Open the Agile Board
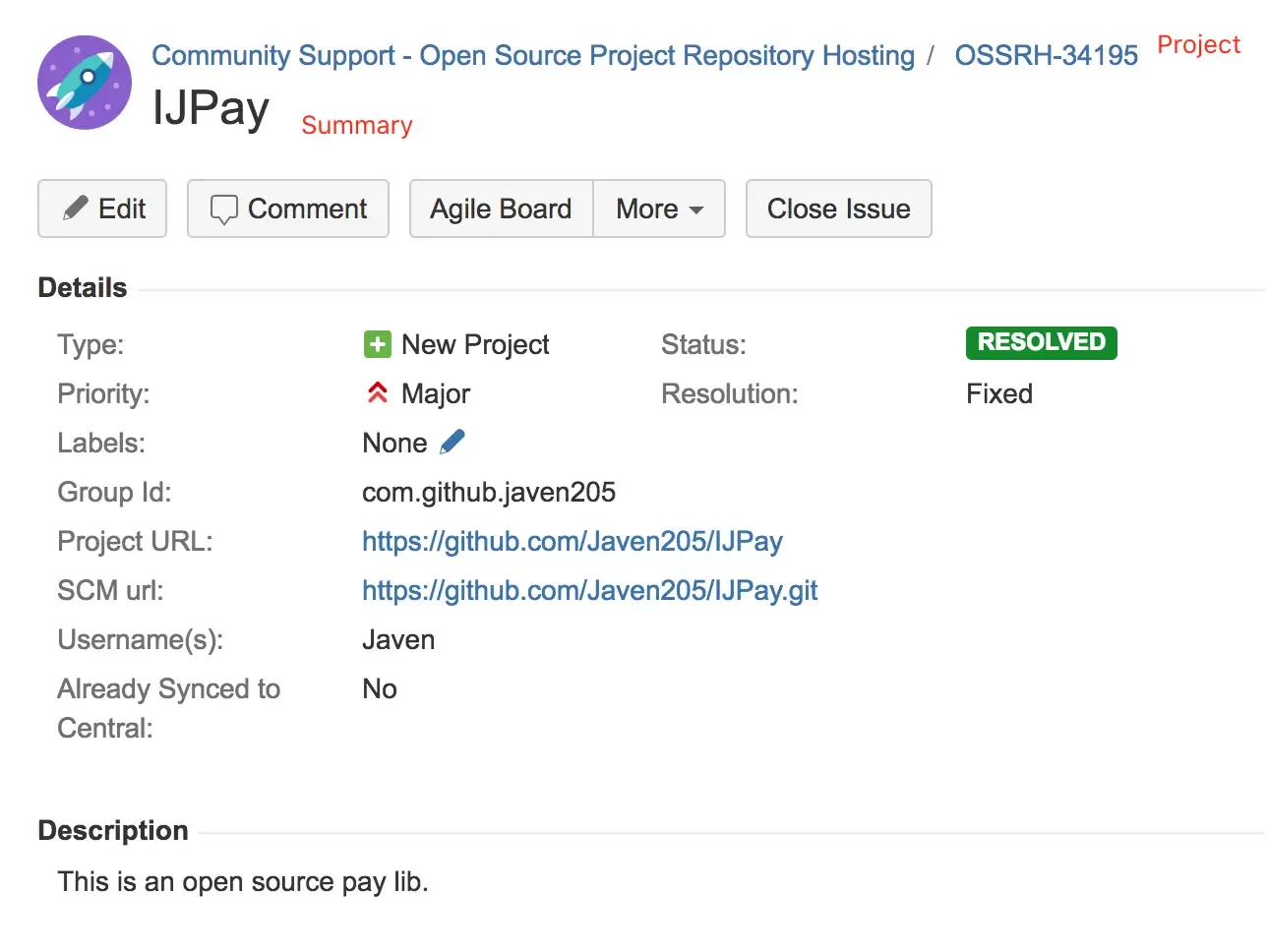 tap(501, 208)
